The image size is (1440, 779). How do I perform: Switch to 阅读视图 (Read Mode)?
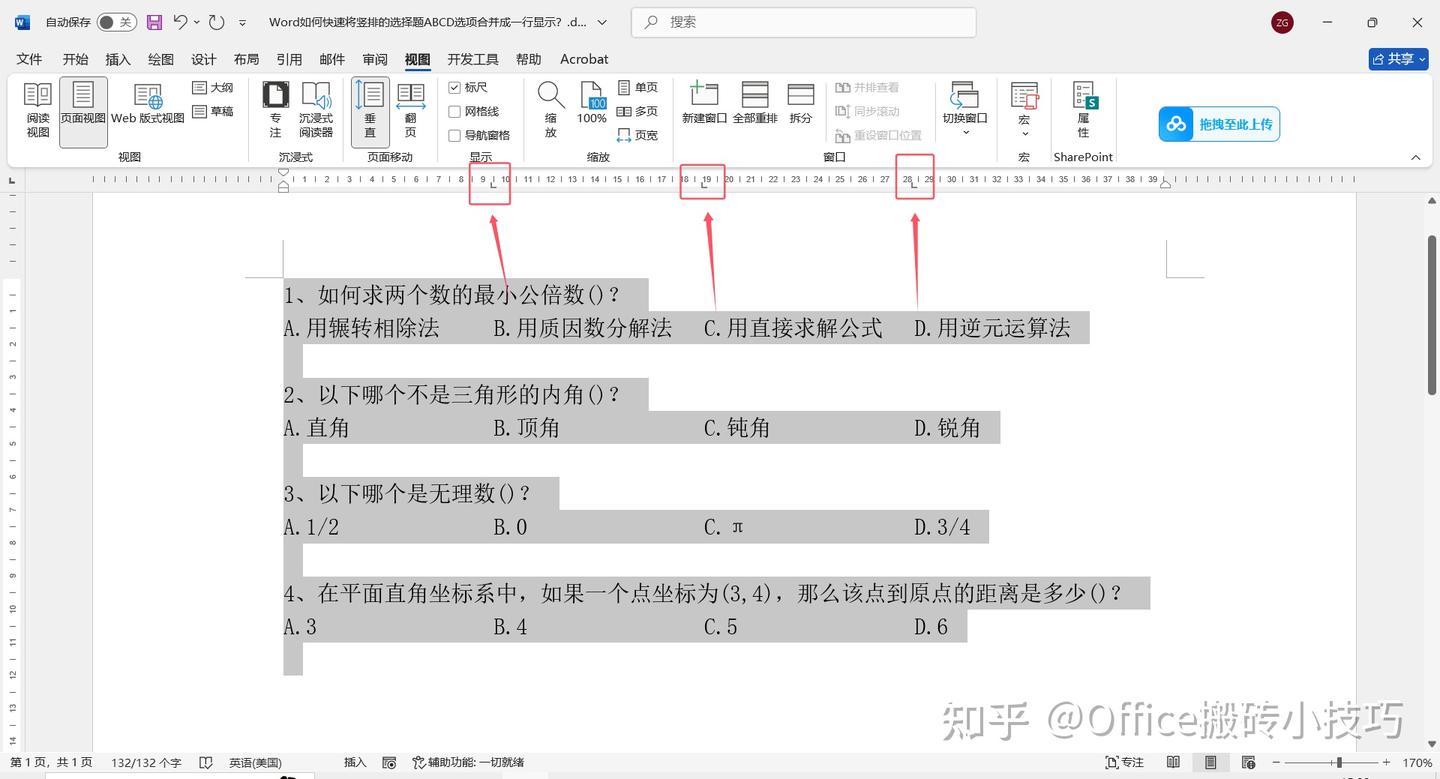click(37, 108)
